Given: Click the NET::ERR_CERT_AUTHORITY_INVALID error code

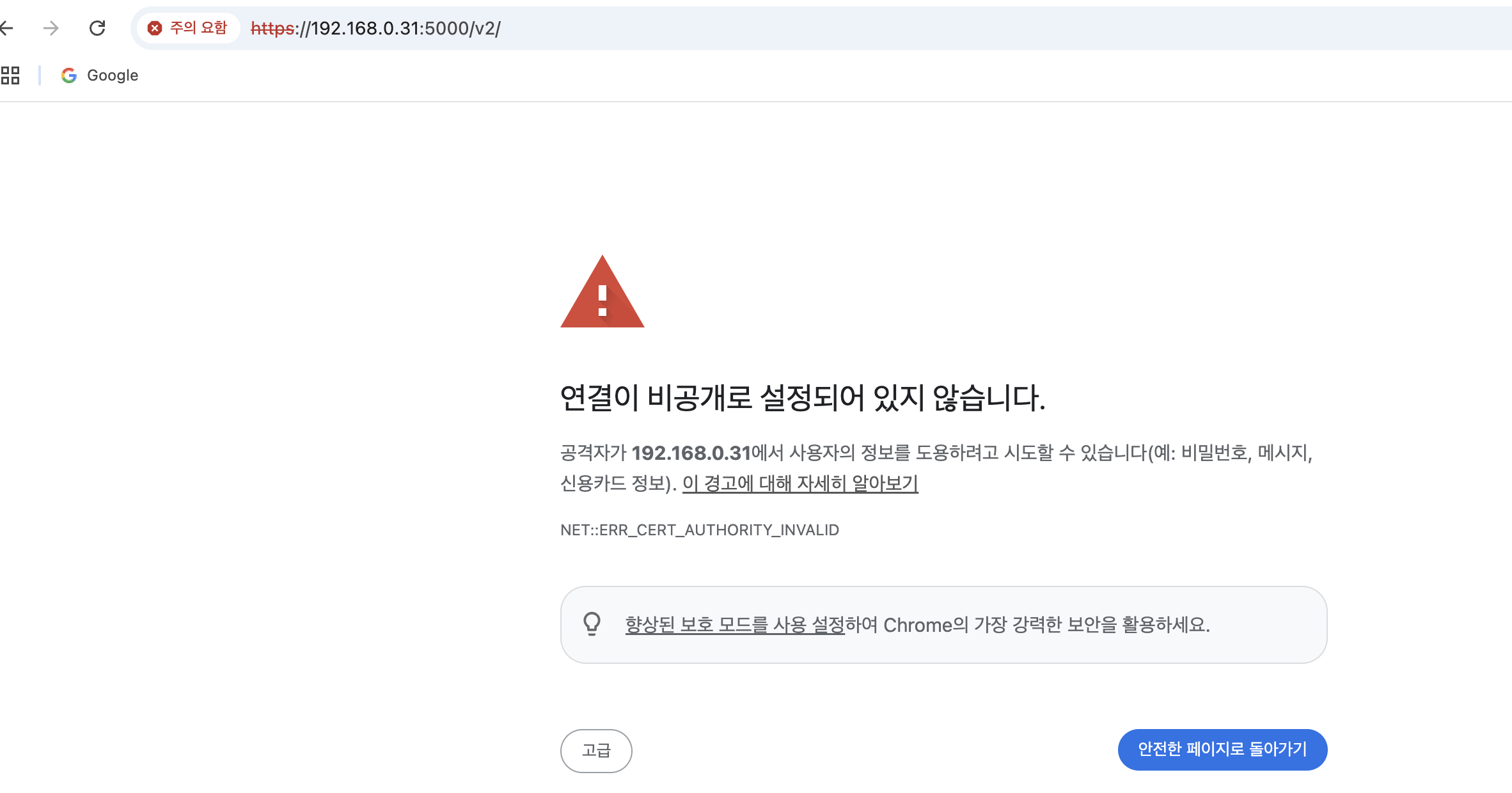Looking at the screenshot, I should coord(699,530).
